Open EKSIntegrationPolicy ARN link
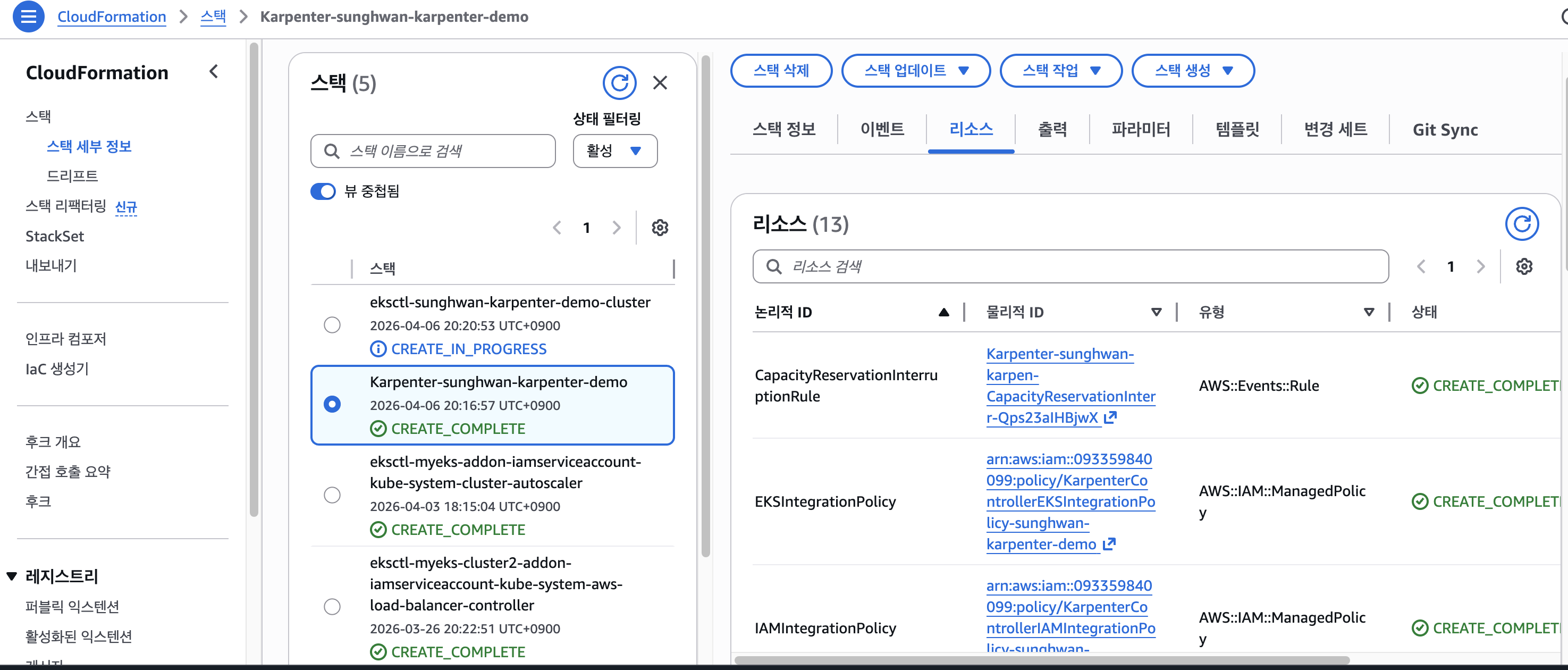 pos(1070,501)
